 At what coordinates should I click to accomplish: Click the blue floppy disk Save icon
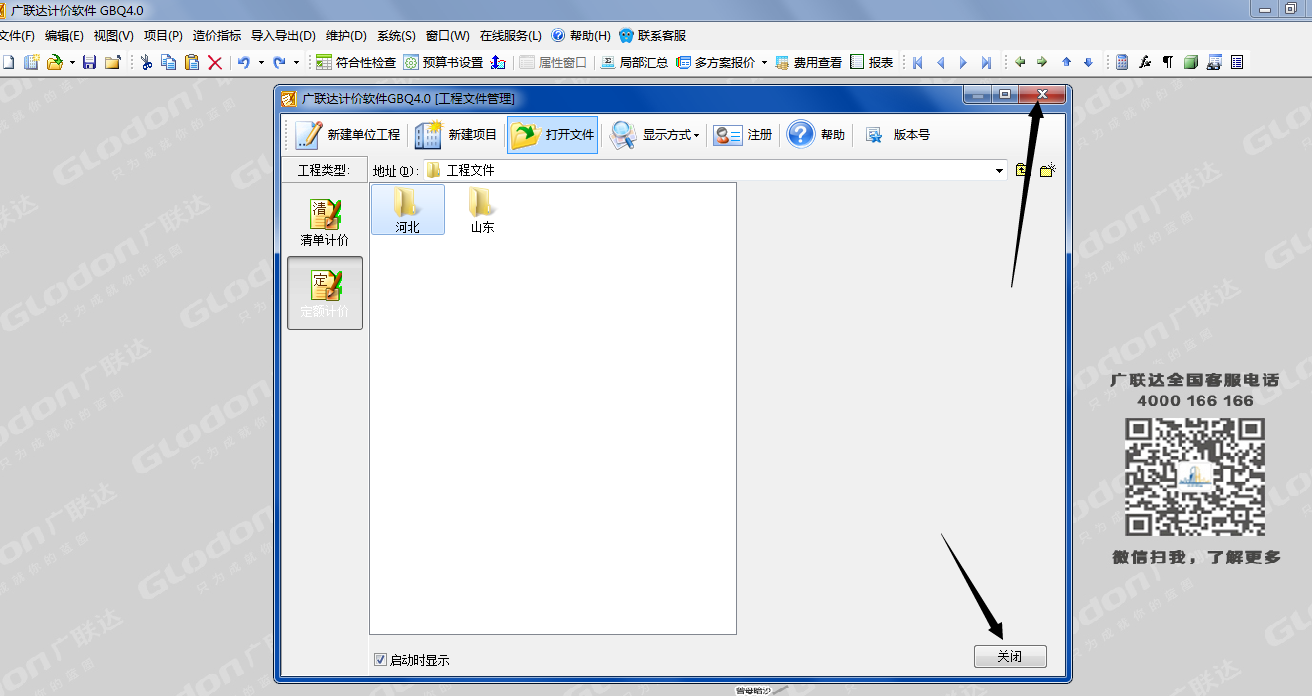click(89, 62)
